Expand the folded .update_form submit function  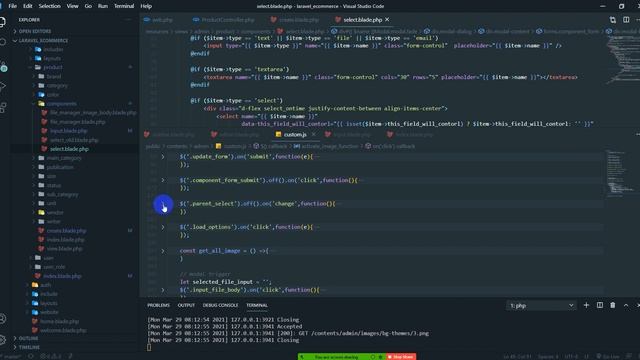(x=163, y=157)
